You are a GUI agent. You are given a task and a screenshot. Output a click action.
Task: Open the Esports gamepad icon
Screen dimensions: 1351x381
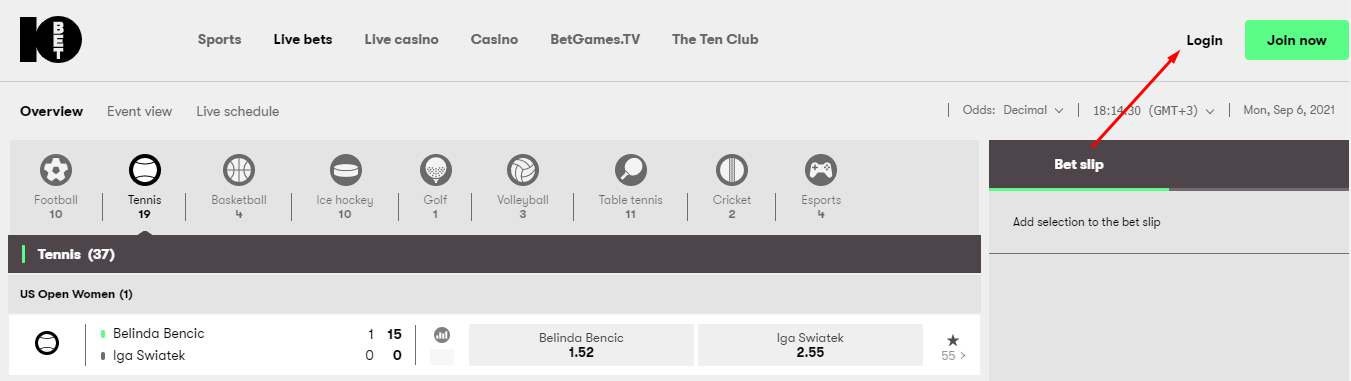point(821,170)
